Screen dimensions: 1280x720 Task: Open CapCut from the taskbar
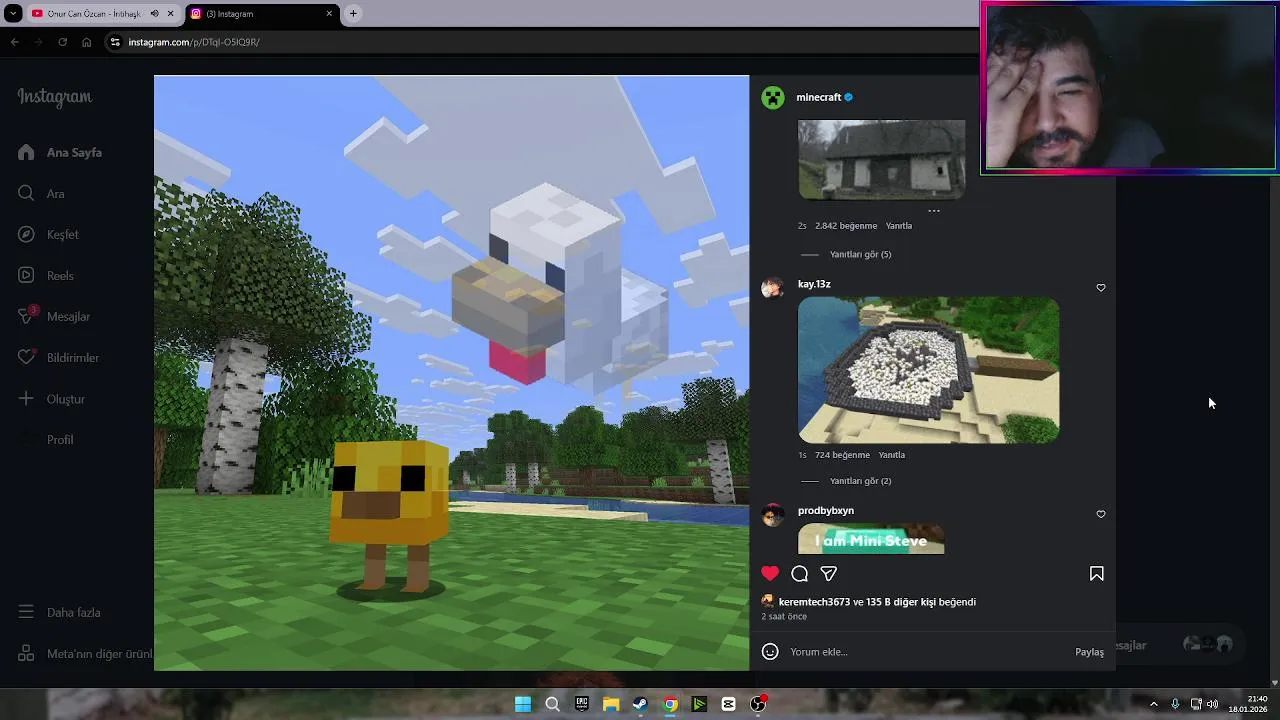point(728,704)
